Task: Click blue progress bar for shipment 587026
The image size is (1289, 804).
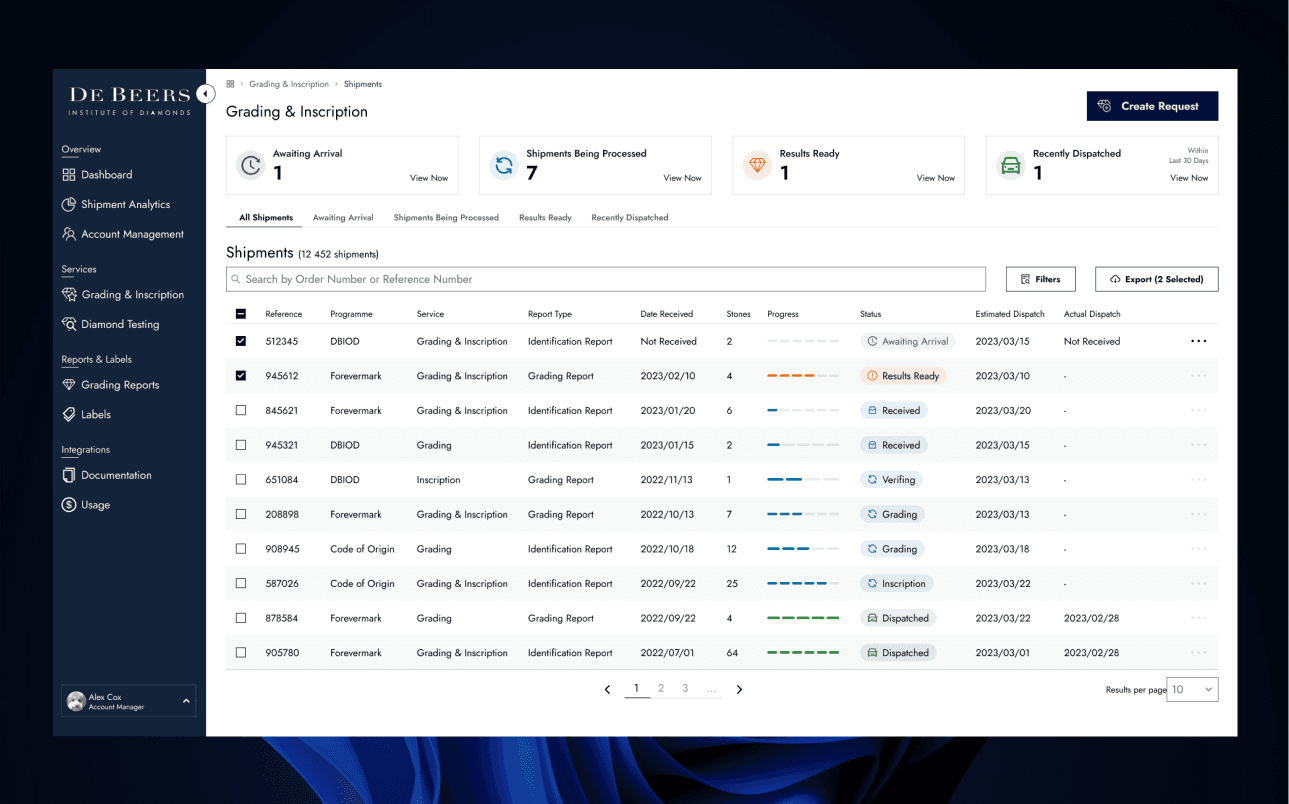Action: tap(803, 583)
